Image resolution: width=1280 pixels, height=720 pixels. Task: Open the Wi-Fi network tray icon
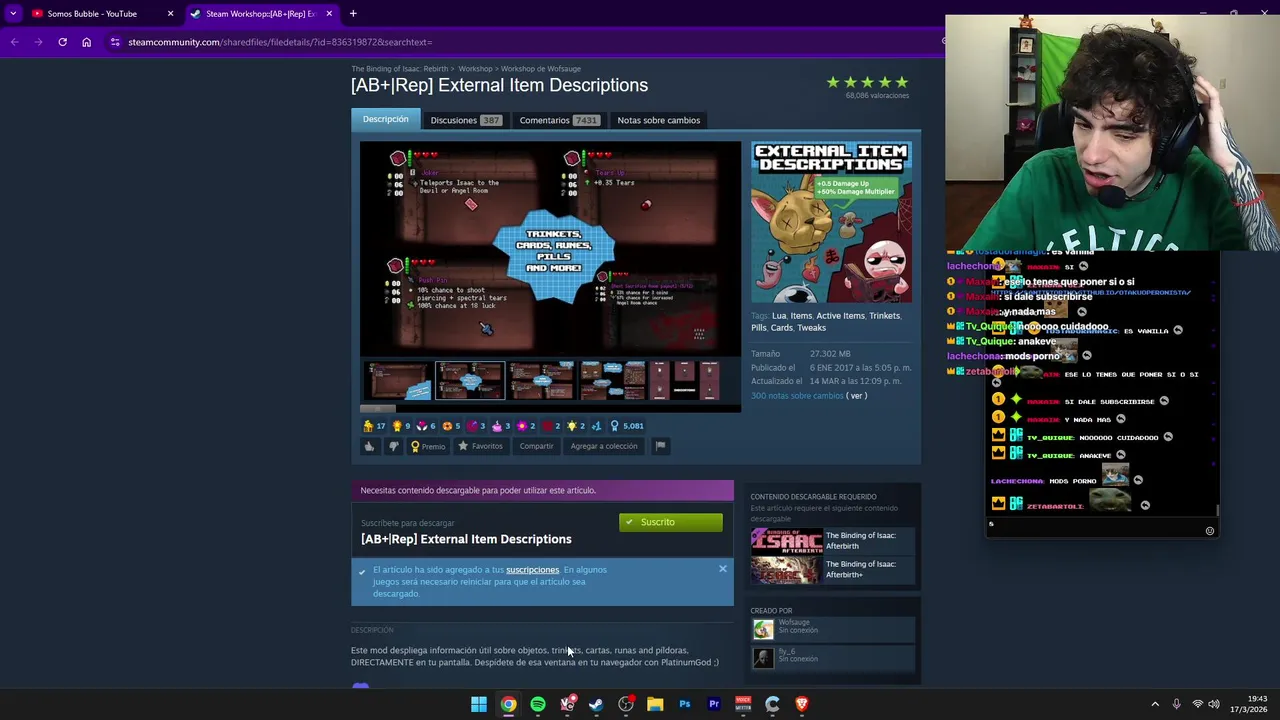pos(1197,704)
